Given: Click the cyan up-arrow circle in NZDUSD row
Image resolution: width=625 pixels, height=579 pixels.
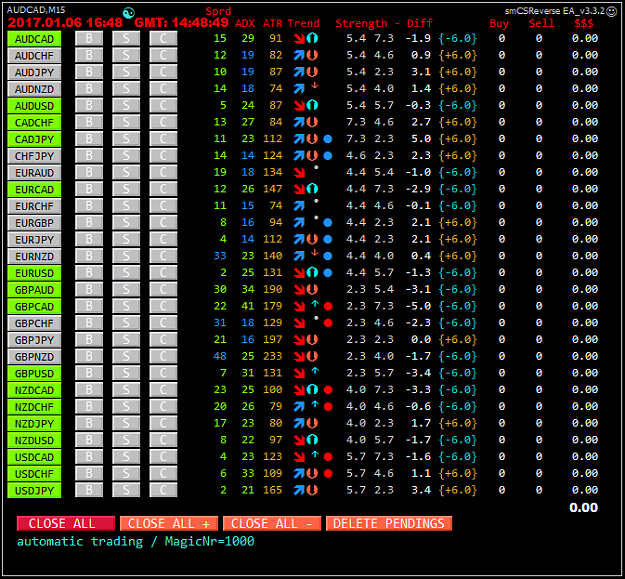Looking at the screenshot, I should 312,440.
